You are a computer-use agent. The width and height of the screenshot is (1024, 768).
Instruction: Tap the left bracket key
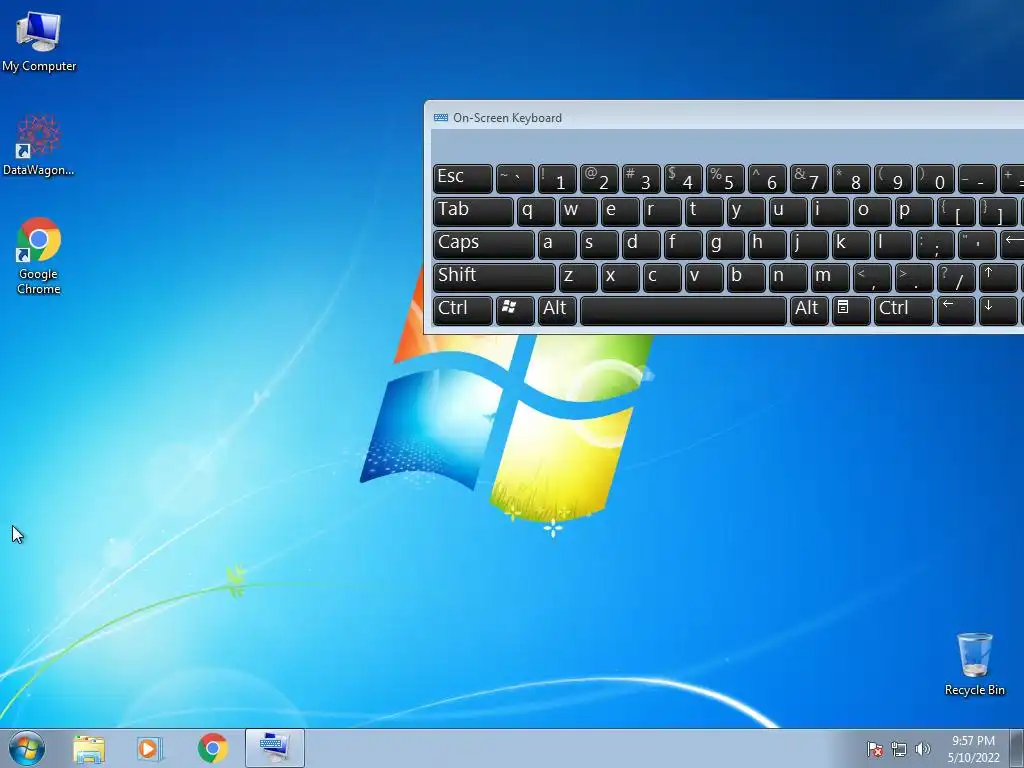(x=955, y=212)
